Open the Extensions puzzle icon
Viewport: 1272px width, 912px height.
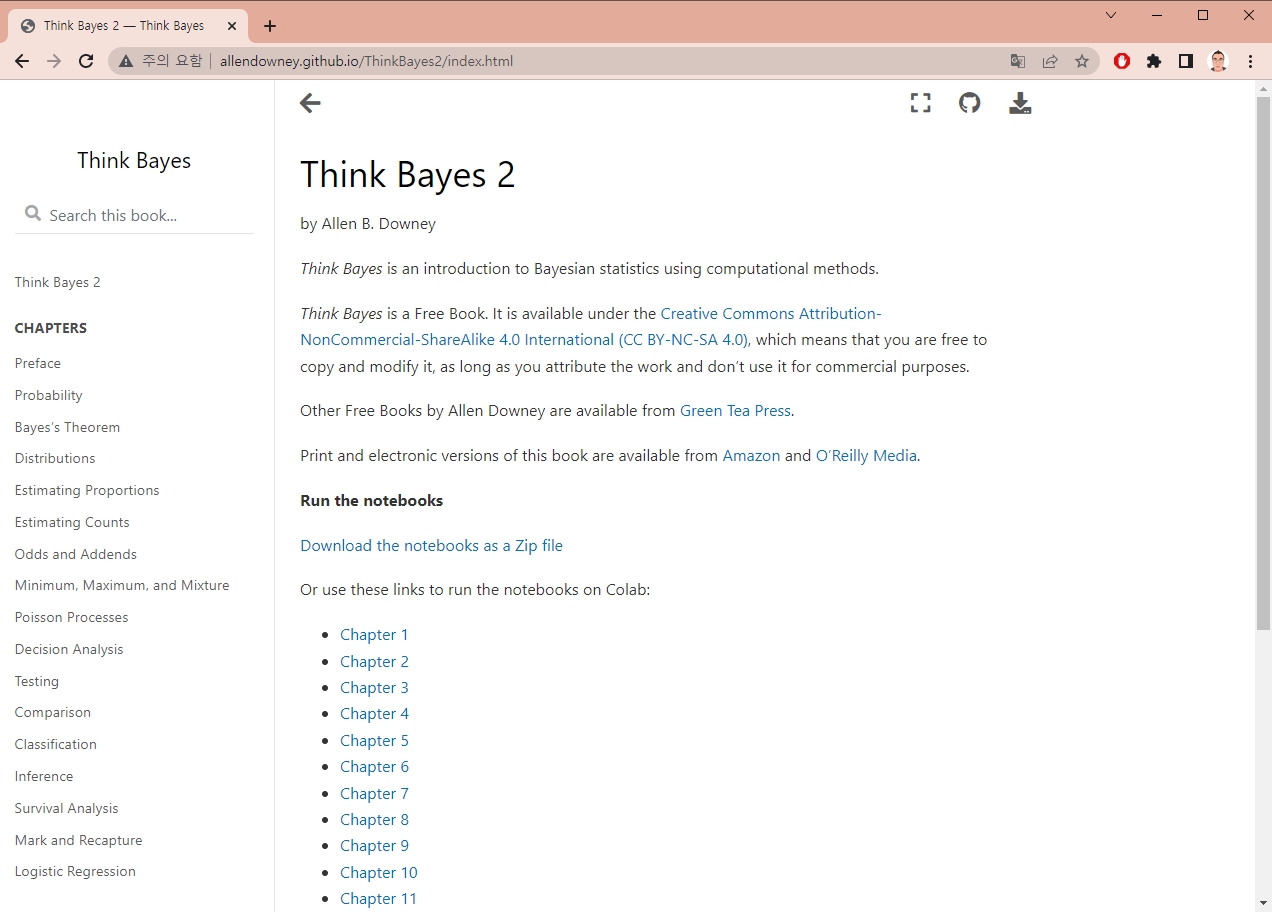click(x=1154, y=61)
